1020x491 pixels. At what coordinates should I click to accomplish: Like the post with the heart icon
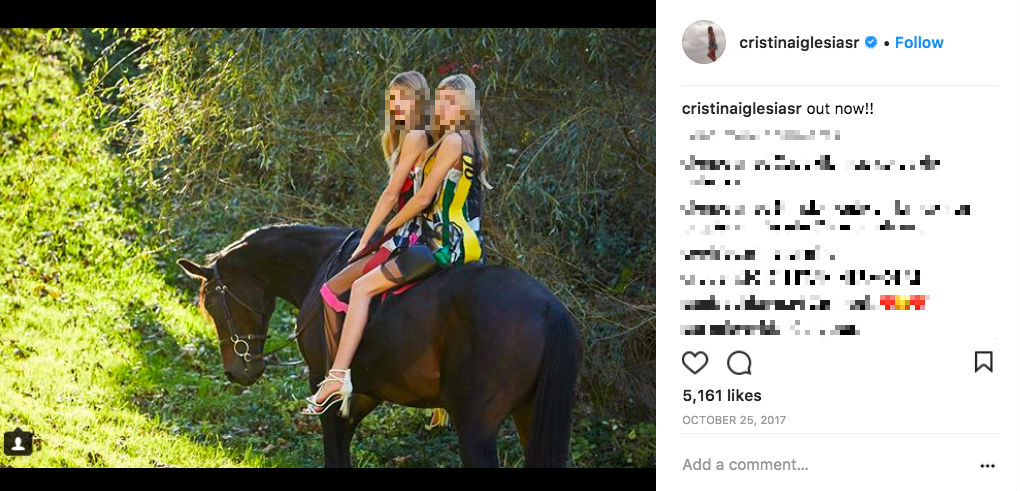pos(695,362)
